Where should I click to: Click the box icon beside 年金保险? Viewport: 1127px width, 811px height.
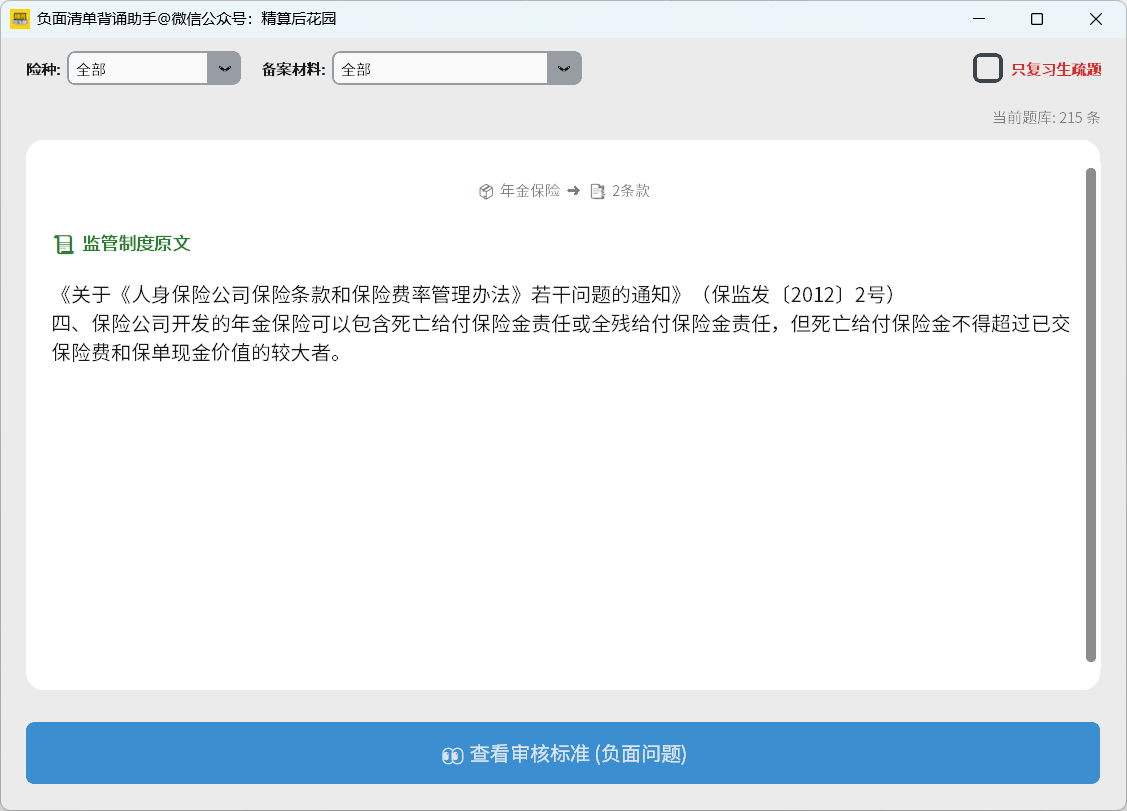(x=486, y=191)
